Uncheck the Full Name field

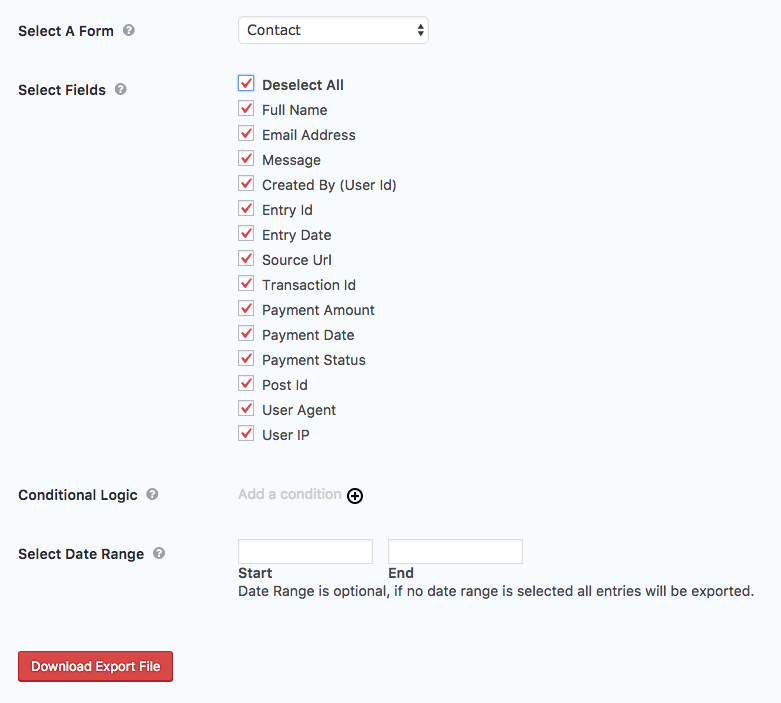point(246,109)
